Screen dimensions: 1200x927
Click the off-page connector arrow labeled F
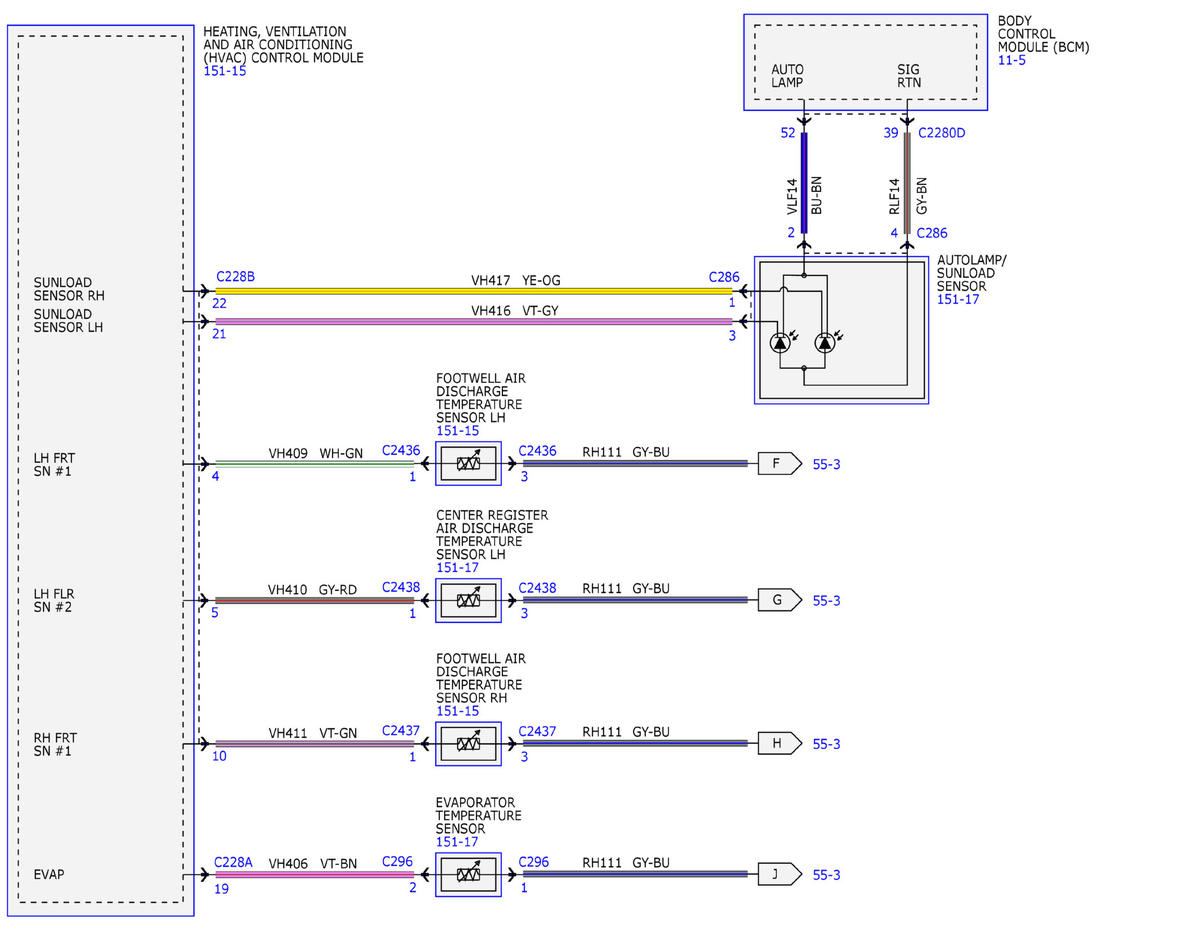point(780,464)
